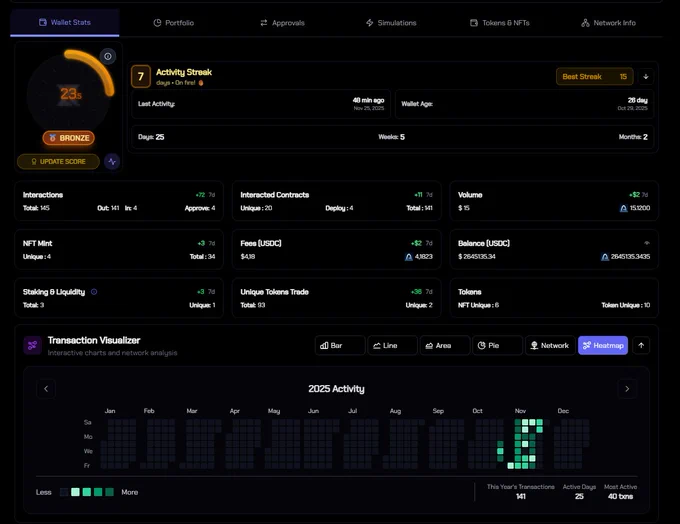Click the Unique Tokens Trade card title
Image resolution: width=680 pixels, height=524 pixels.
pyautogui.click(x=274, y=292)
